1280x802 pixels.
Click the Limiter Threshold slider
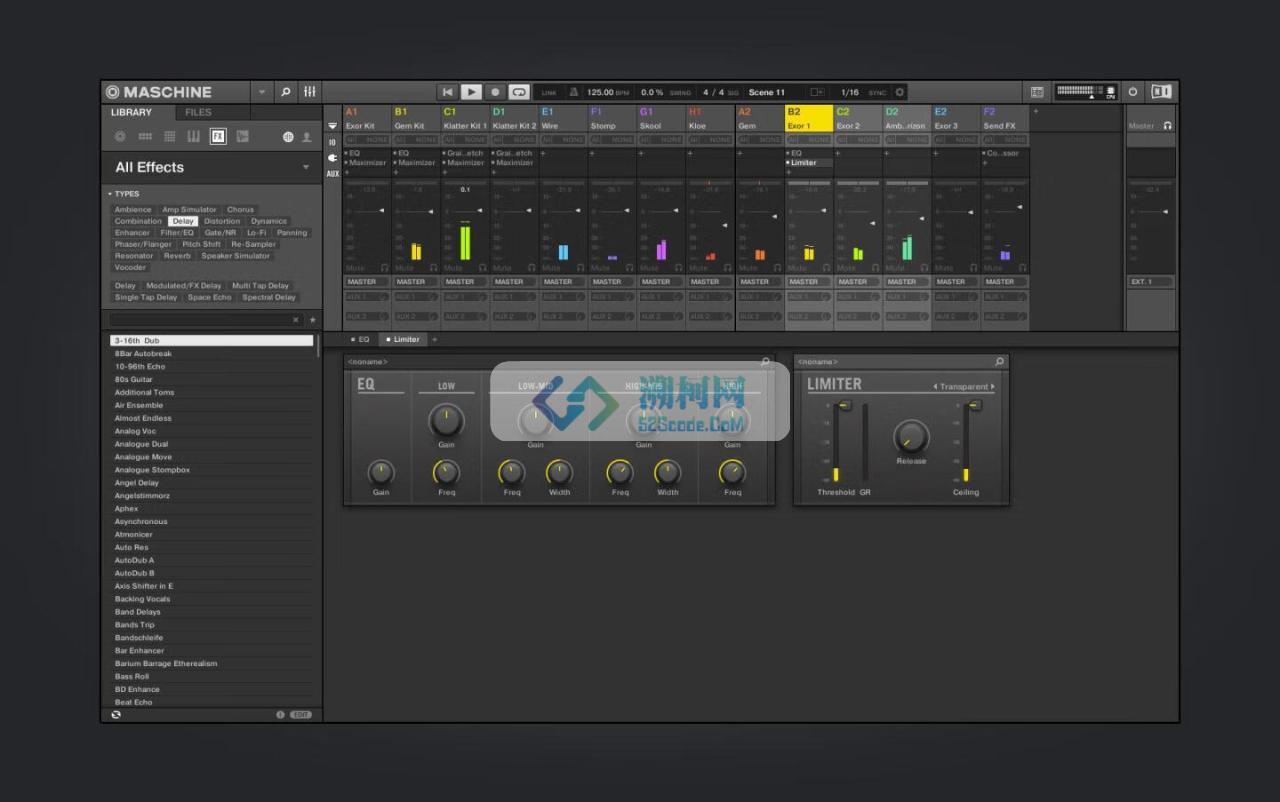842,443
